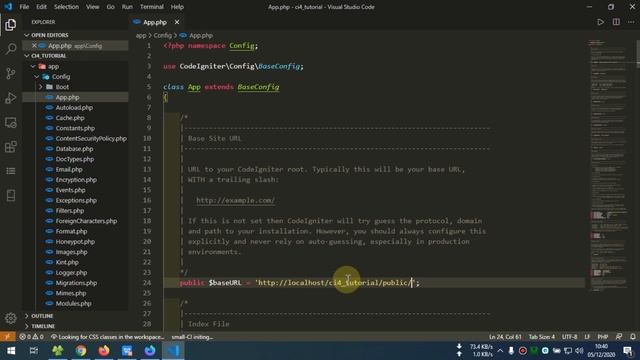Open Run and Debug view
Viewport: 640px width, 360px height.
click(11, 98)
